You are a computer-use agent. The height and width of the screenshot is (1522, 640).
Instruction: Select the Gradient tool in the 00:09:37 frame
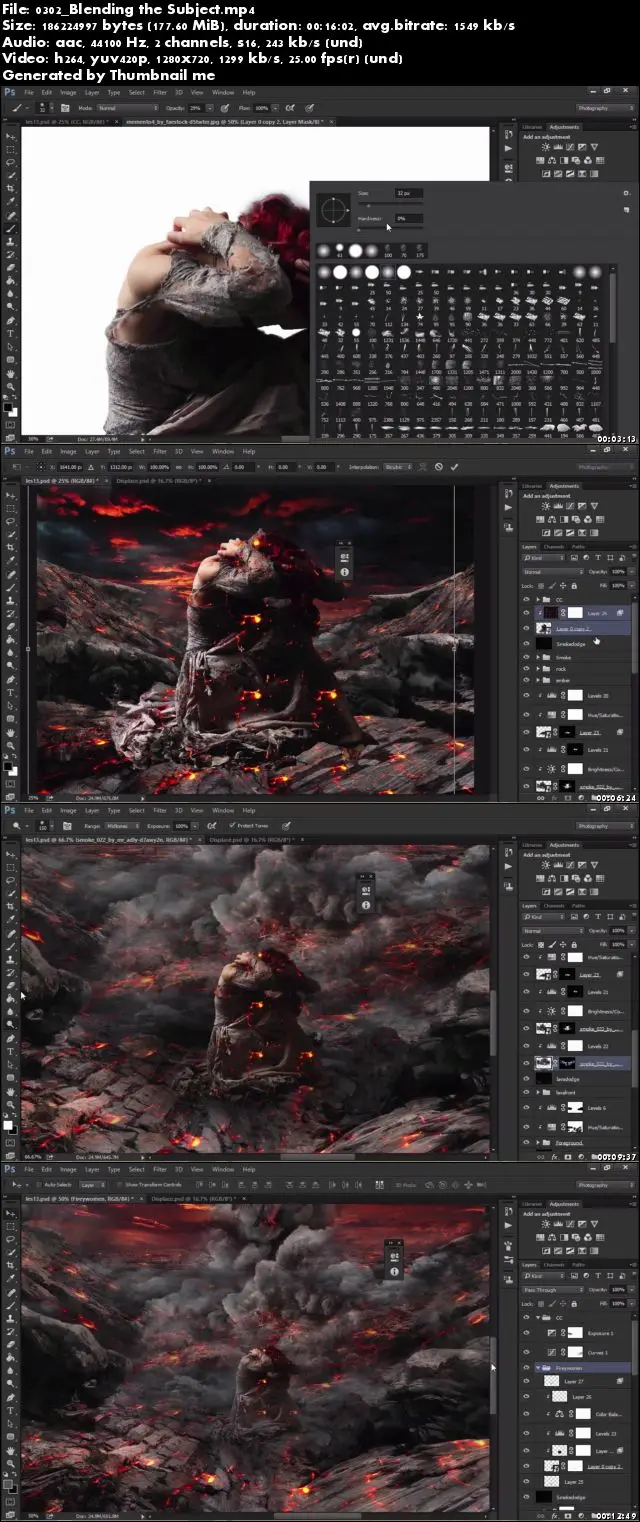pyautogui.click(x=10, y=998)
